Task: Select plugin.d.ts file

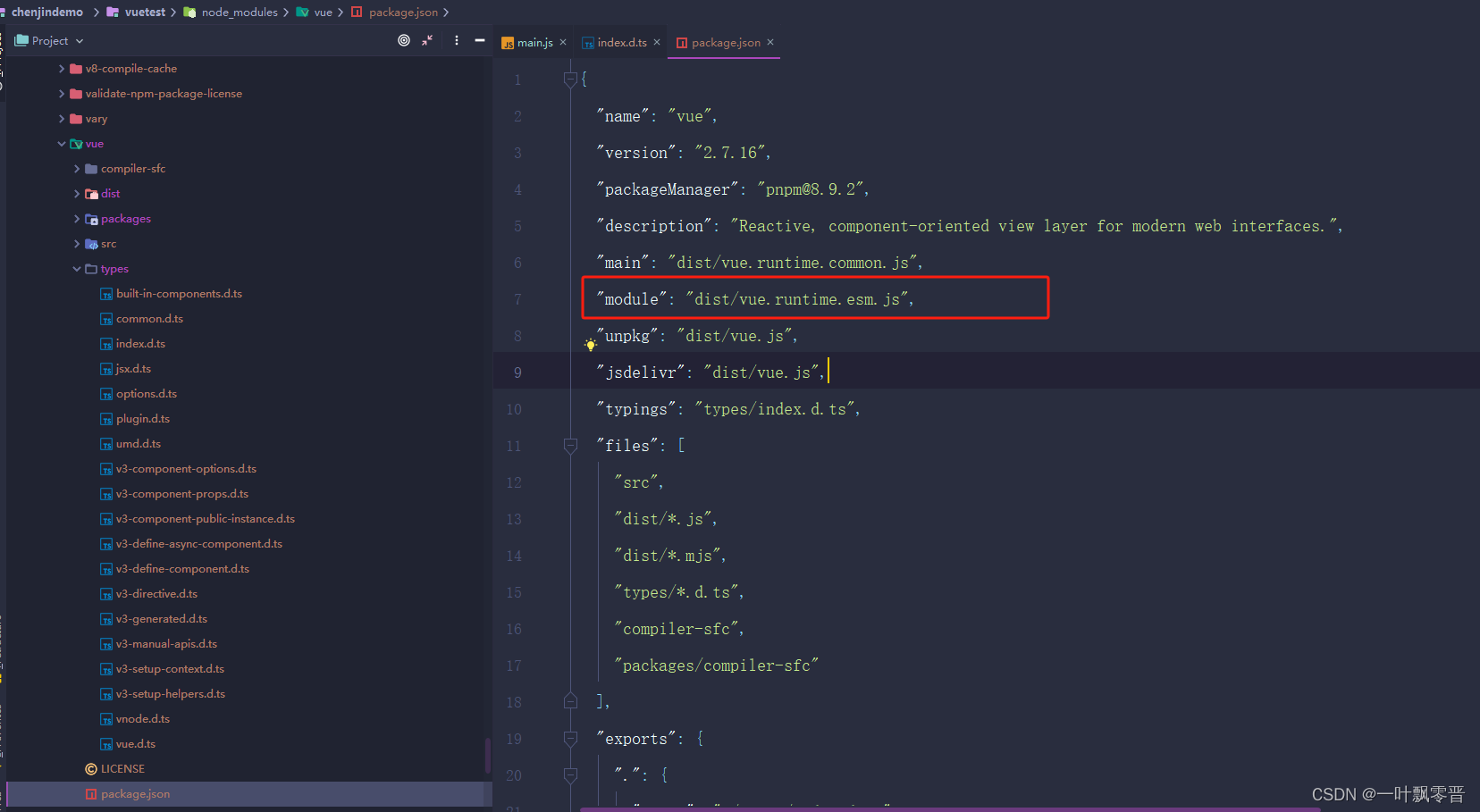Action: tap(143, 419)
